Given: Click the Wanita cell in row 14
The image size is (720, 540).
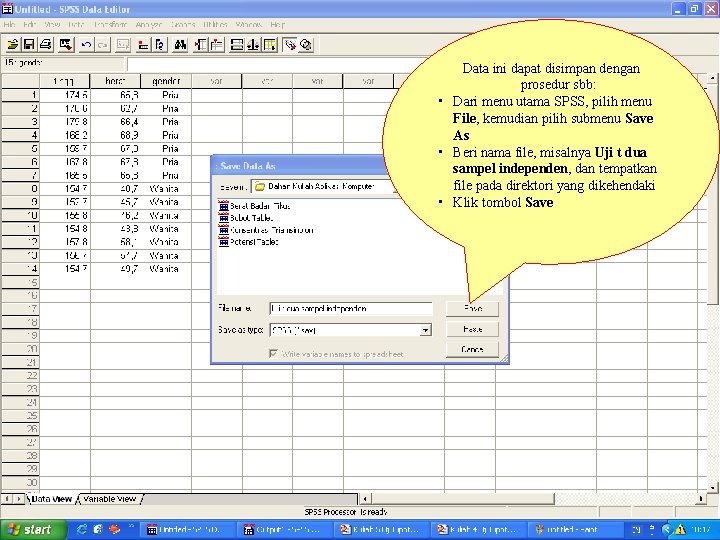Looking at the screenshot, I should (166, 269).
